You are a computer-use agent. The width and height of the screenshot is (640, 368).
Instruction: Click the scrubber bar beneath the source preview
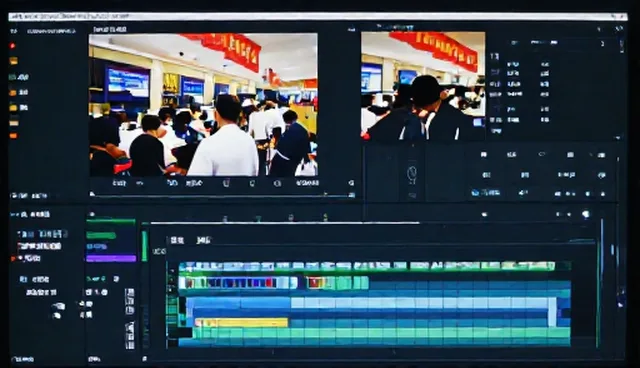[222, 195]
